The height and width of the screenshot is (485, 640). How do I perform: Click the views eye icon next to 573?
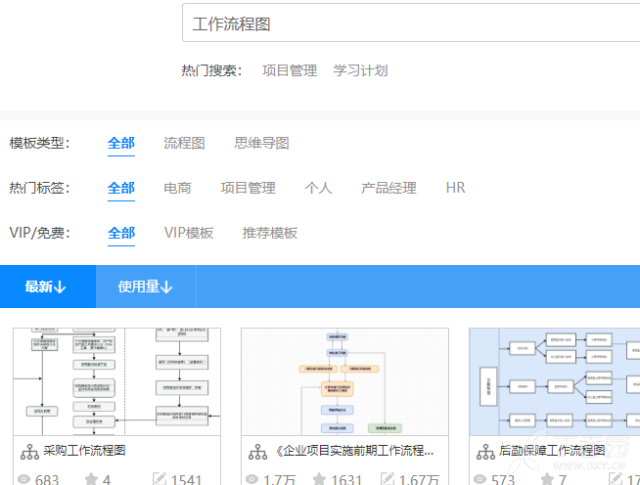(480, 479)
